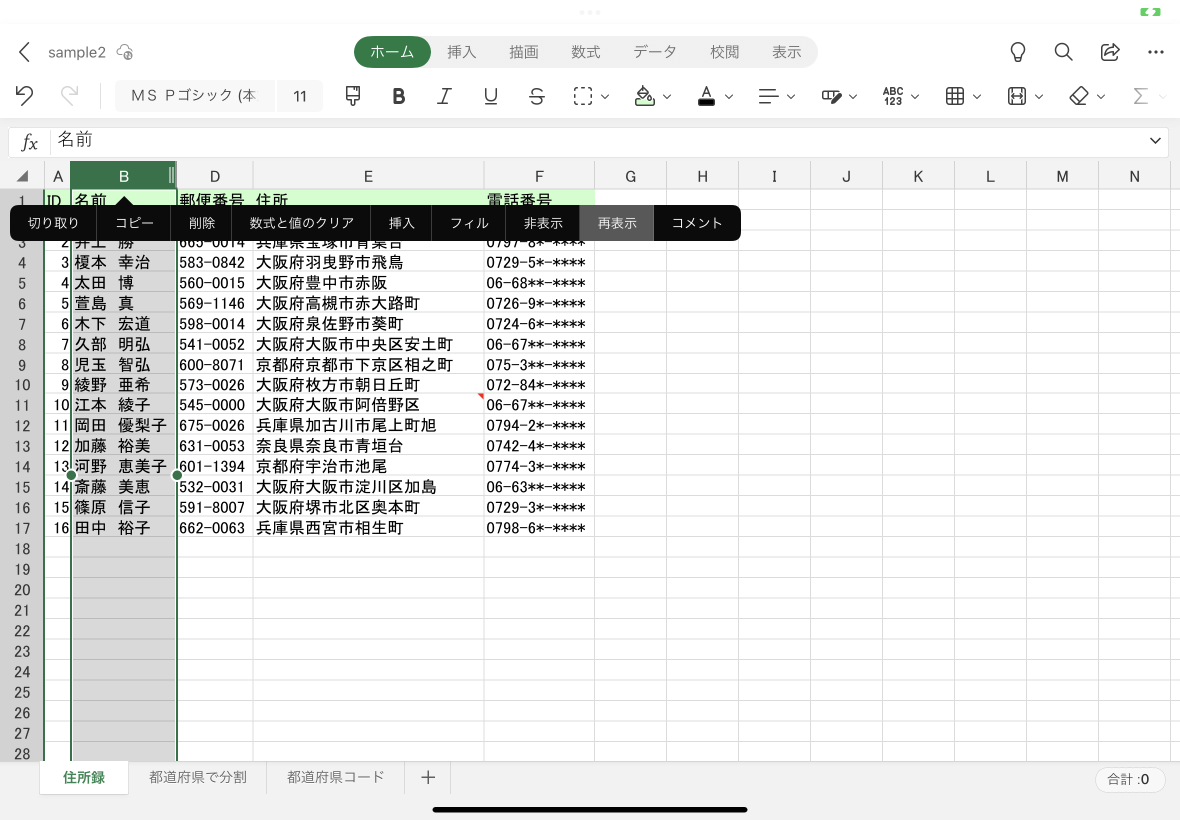Apply fill color with paint bucket

[x=644, y=96]
